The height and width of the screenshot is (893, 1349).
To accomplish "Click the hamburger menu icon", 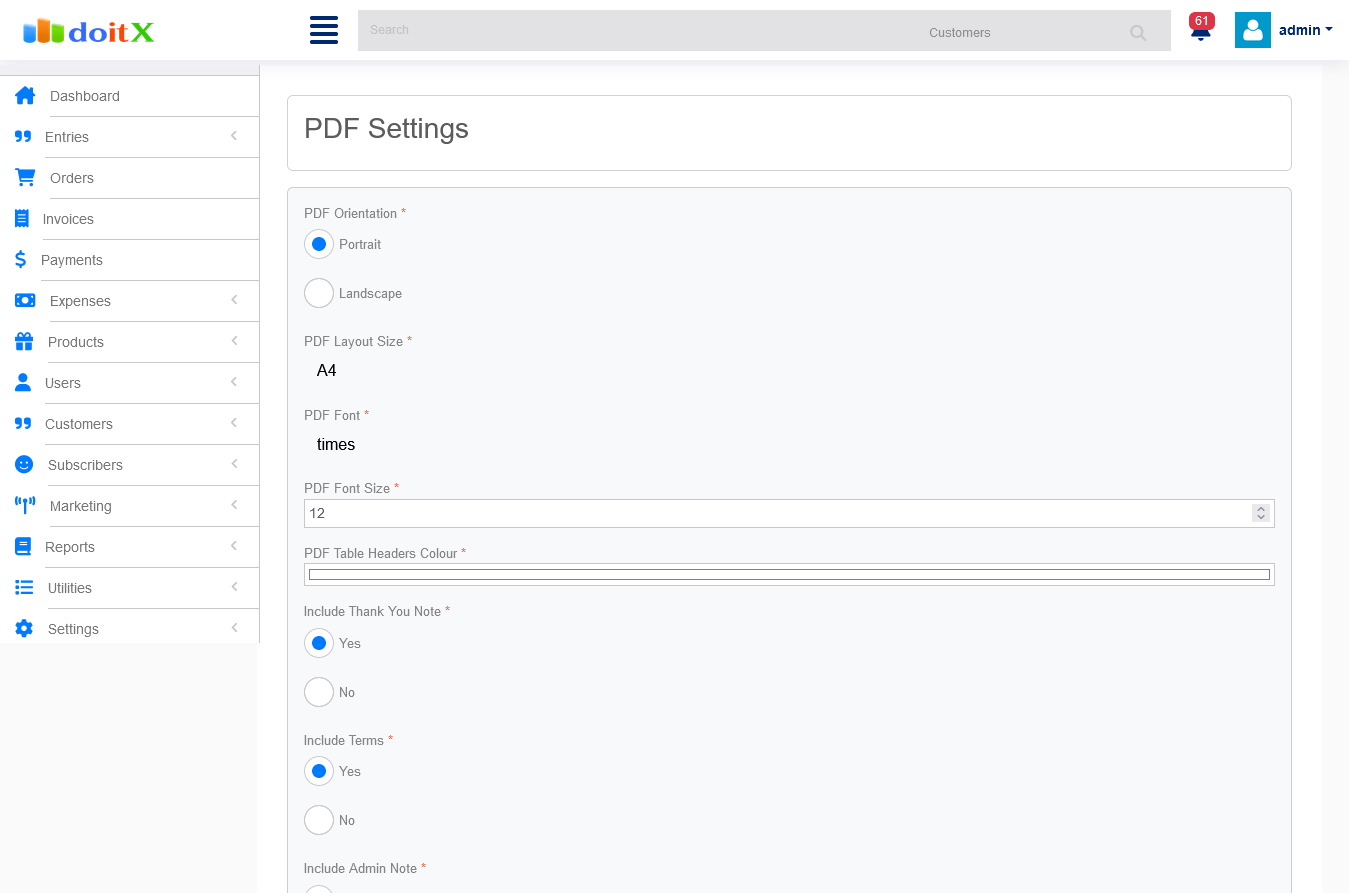I will 324,30.
